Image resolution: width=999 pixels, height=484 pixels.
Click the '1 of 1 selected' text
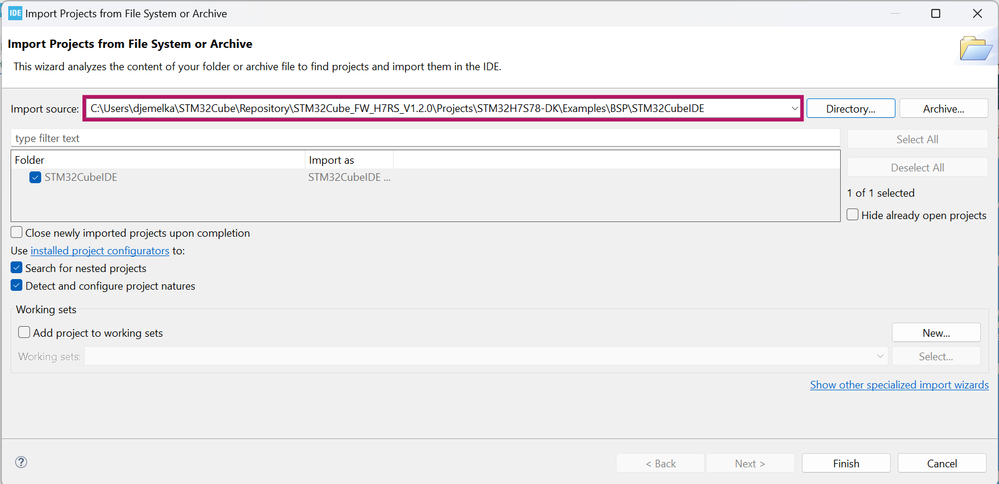pyautogui.click(x=880, y=193)
